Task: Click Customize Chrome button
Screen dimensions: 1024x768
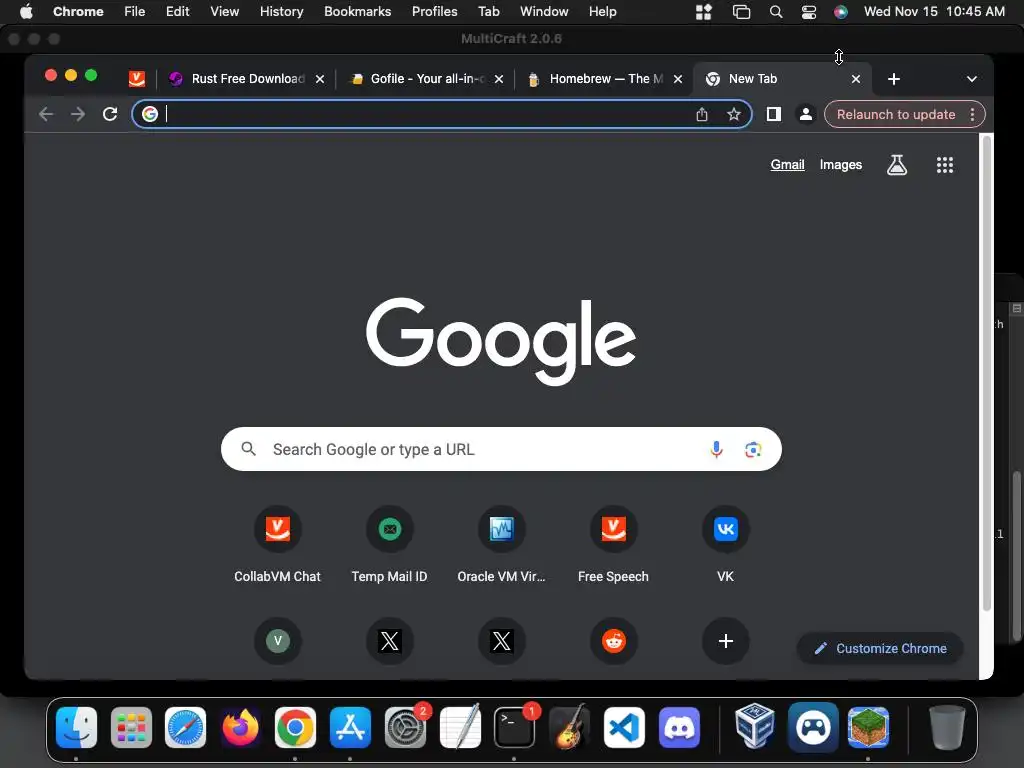Action: [x=880, y=648]
